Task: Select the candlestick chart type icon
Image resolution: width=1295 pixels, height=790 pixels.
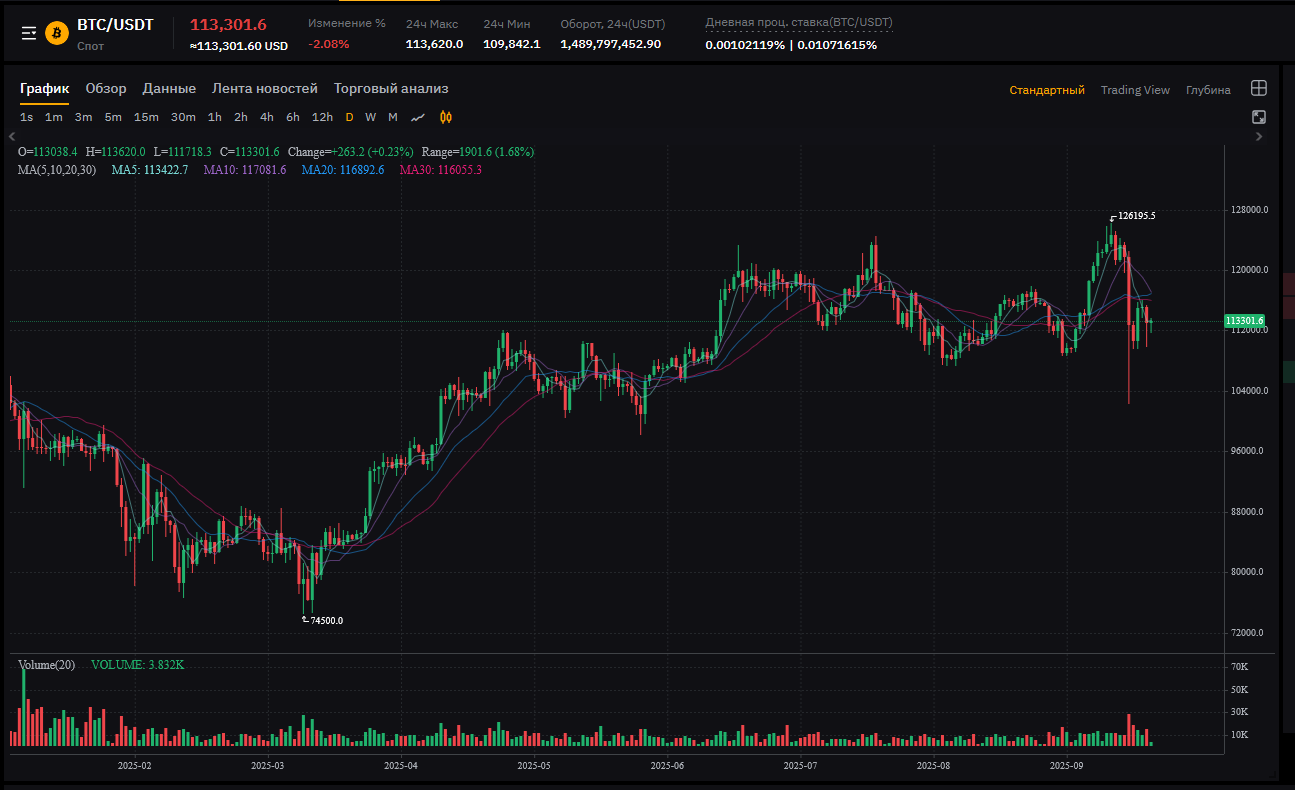Action: tap(446, 117)
